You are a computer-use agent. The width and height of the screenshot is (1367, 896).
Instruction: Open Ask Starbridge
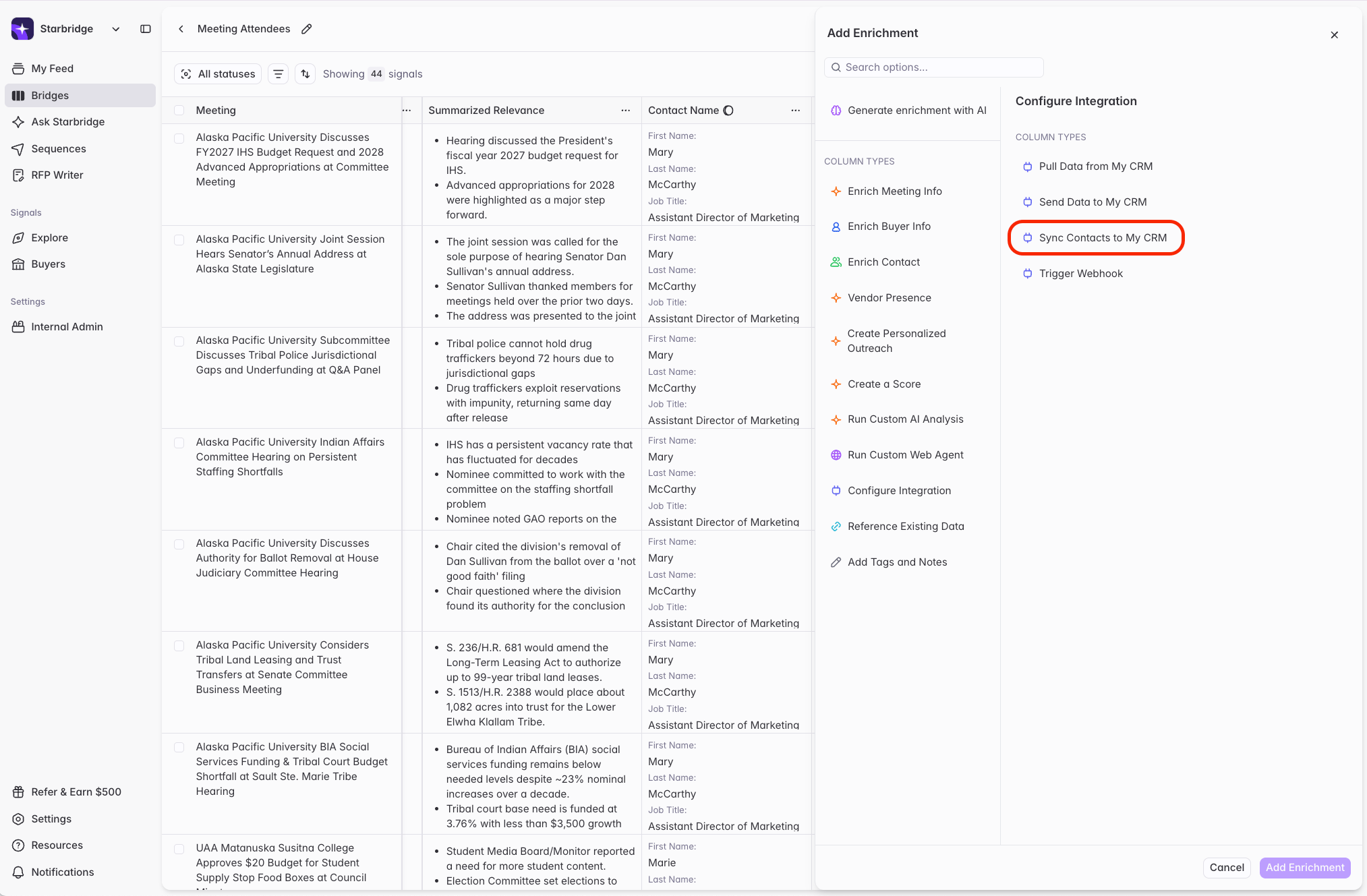pos(80,122)
